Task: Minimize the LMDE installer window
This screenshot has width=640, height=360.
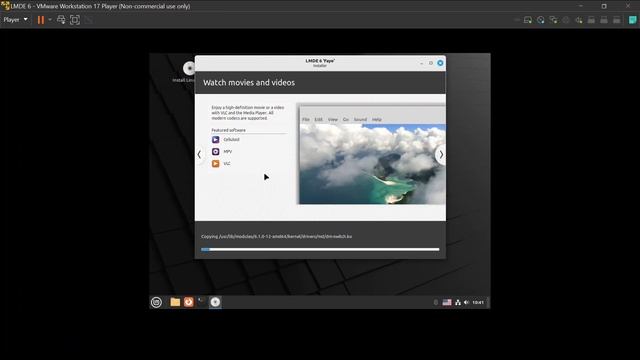Action: 421,63
